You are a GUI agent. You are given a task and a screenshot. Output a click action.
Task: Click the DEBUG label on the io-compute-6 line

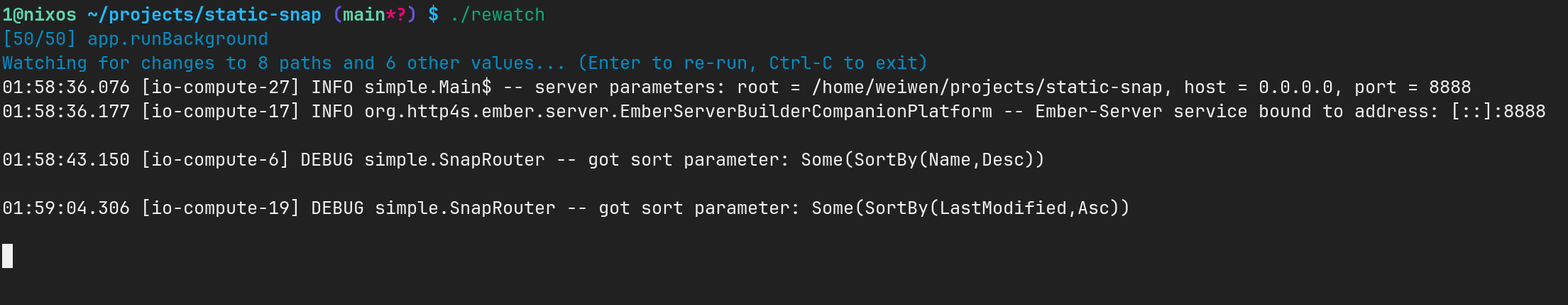327,159
